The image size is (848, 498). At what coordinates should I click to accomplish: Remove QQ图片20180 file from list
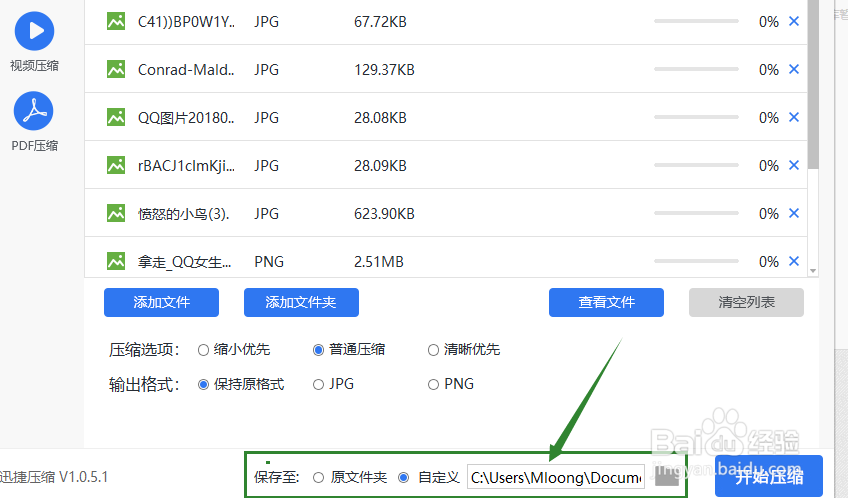[794, 117]
